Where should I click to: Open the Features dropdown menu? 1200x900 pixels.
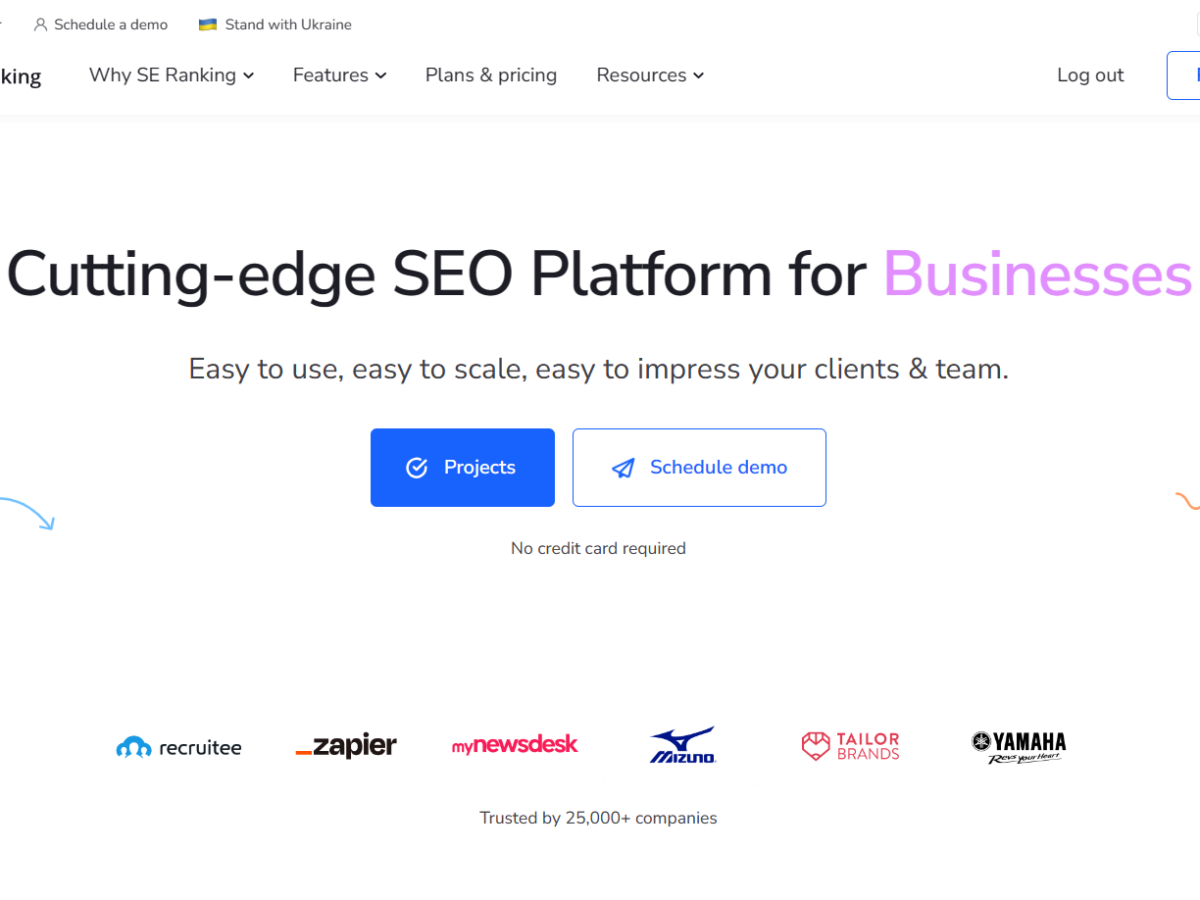point(339,75)
